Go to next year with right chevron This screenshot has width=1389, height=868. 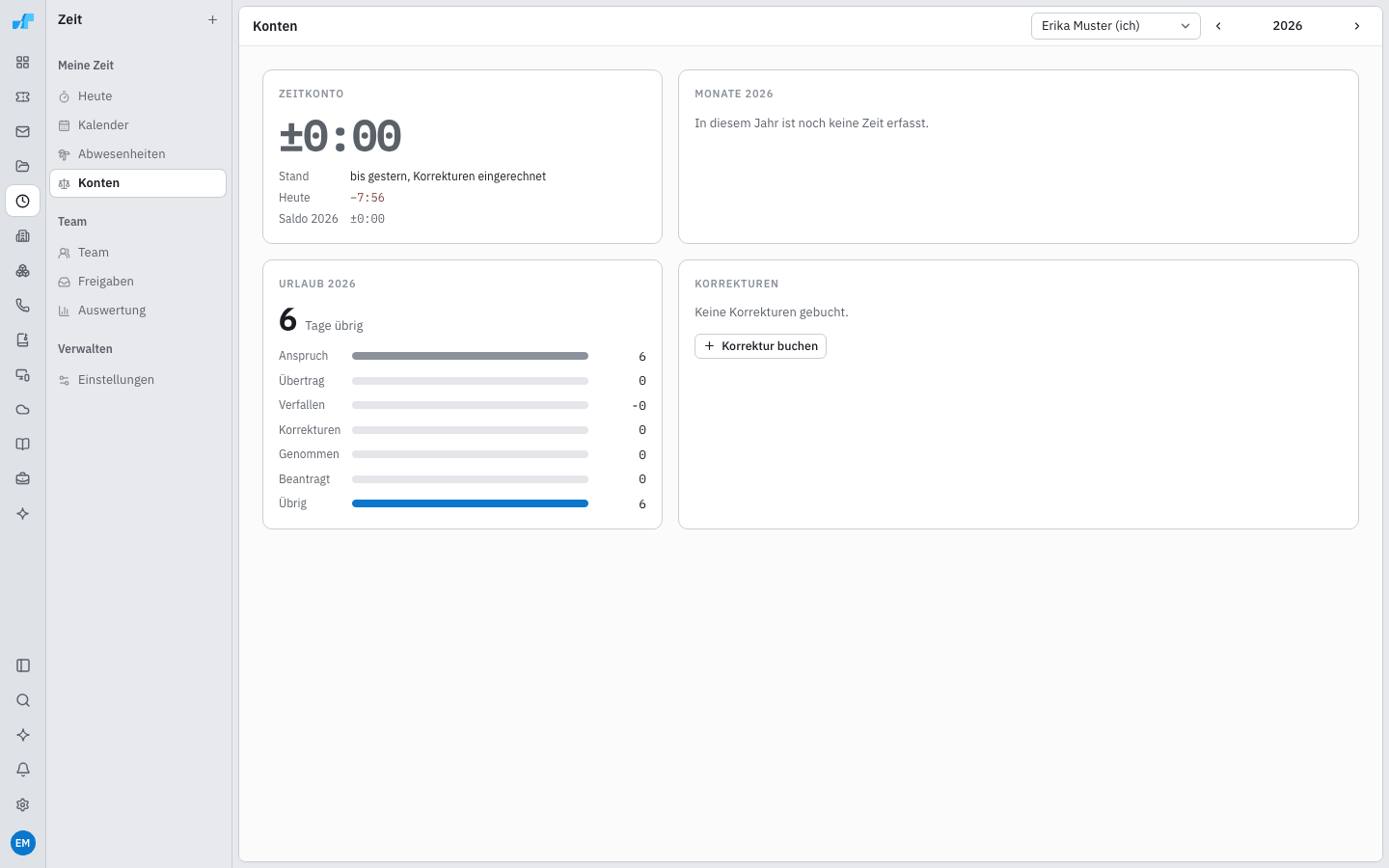(1357, 26)
